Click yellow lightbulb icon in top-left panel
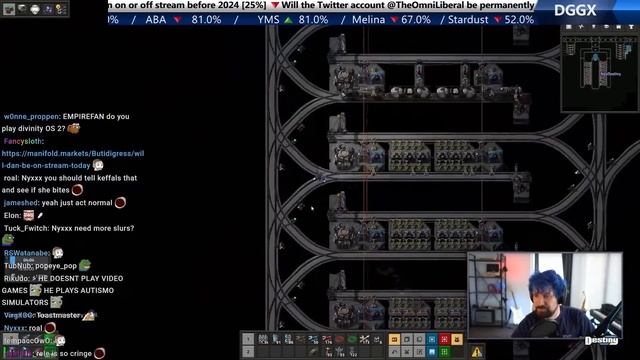The width and height of the screenshot is (640, 360). click(x=61, y=9)
